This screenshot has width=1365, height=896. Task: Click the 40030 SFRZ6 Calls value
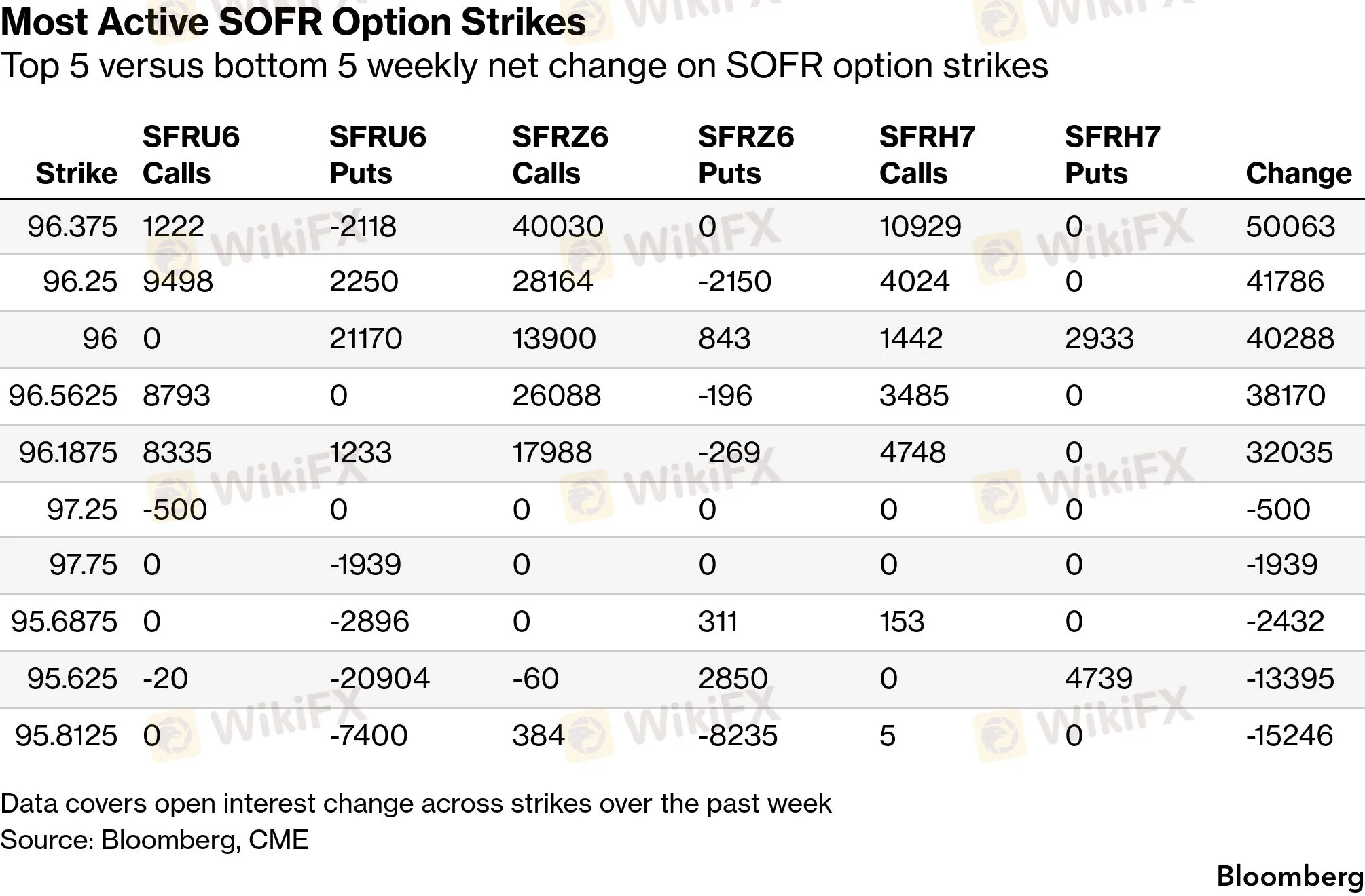pos(558,226)
